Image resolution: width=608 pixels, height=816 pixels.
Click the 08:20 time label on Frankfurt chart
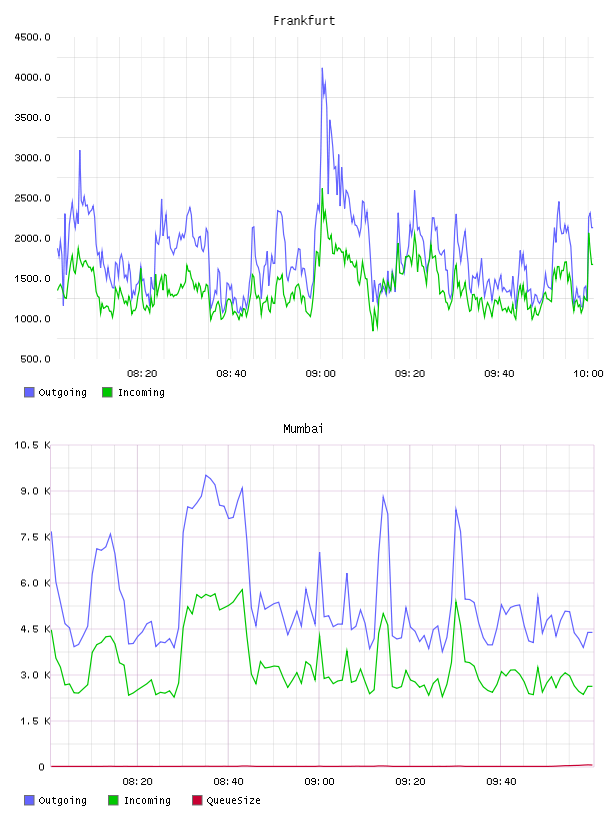(142, 373)
